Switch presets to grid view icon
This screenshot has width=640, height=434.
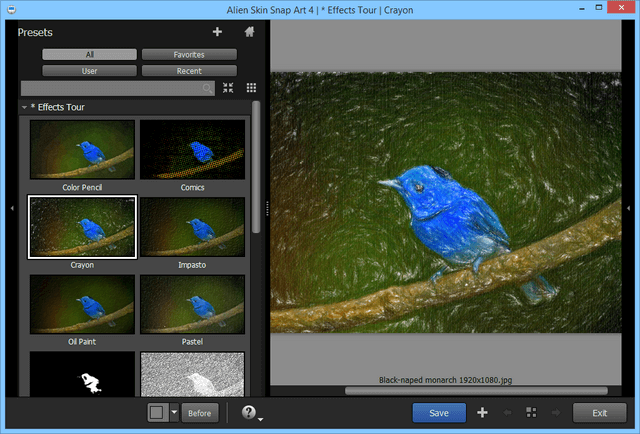point(251,88)
